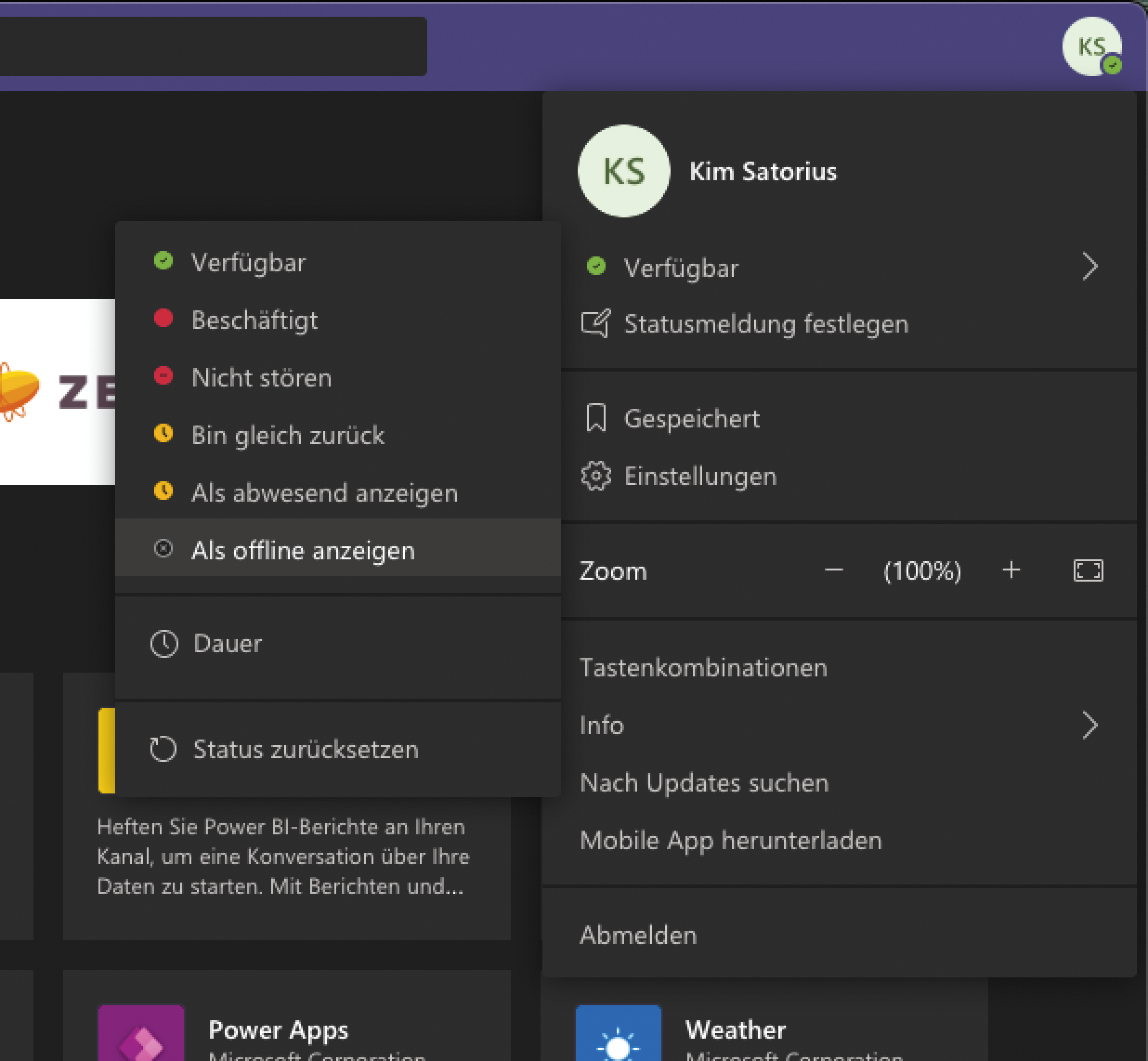Click the large KS profile picture
This screenshot has width=1148, height=1061.
pyautogui.click(x=624, y=171)
